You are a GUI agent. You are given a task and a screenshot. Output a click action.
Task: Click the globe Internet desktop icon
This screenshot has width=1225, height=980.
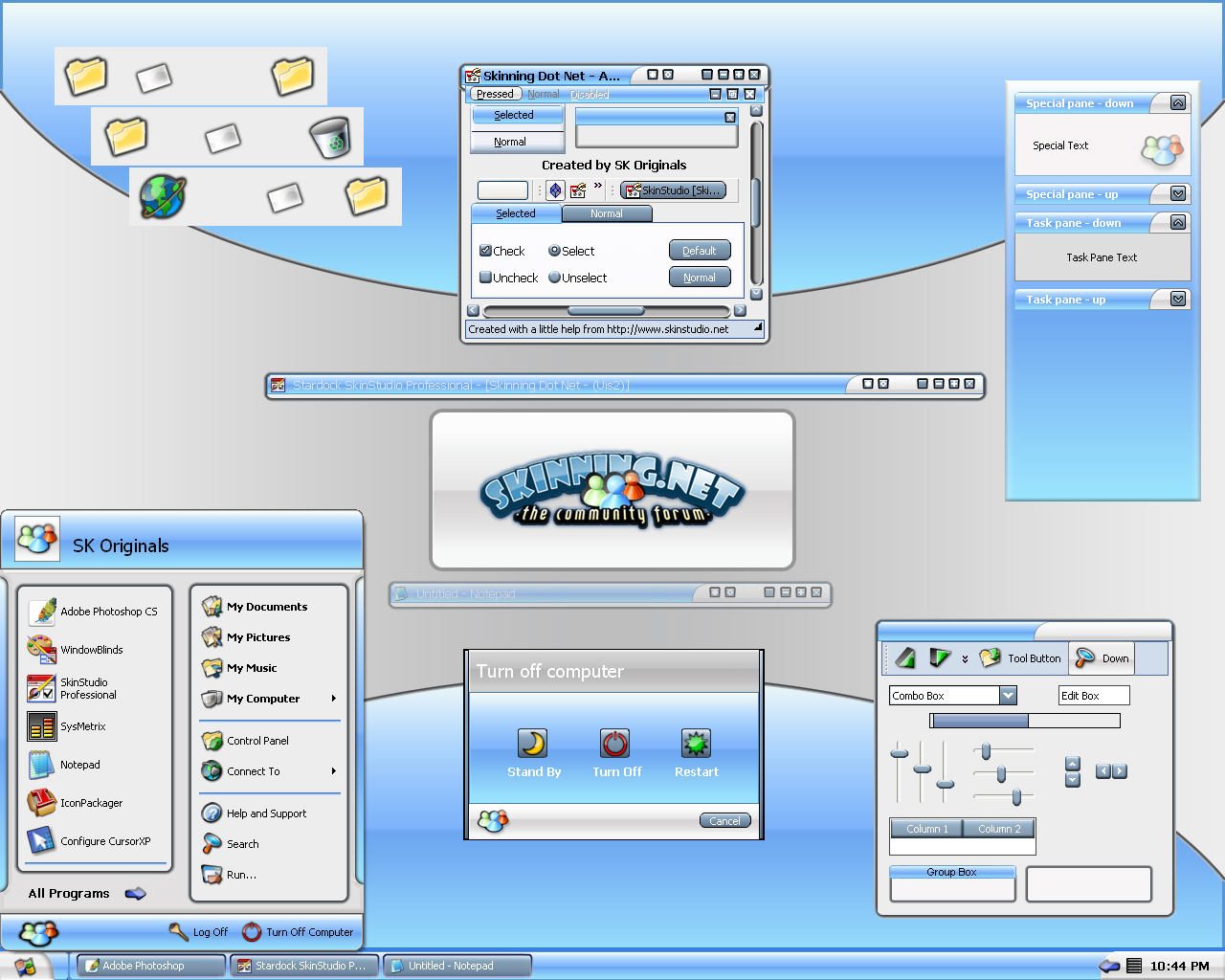[x=163, y=196]
